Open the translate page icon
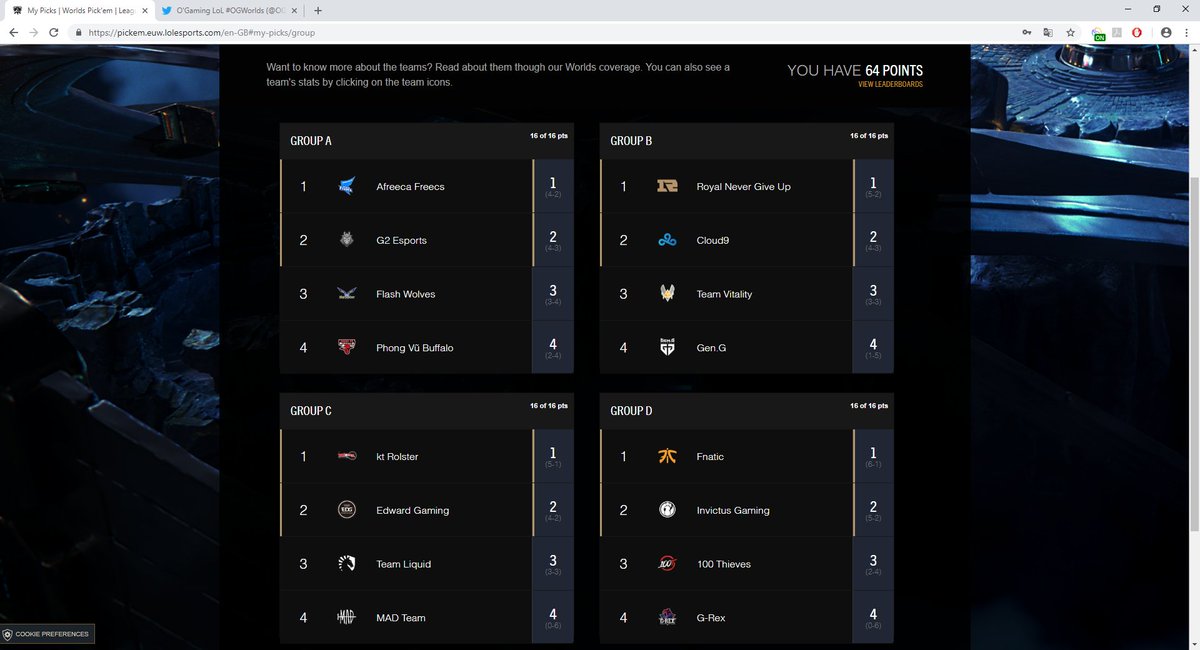Viewport: 1200px width, 650px height. (x=1048, y=32)
